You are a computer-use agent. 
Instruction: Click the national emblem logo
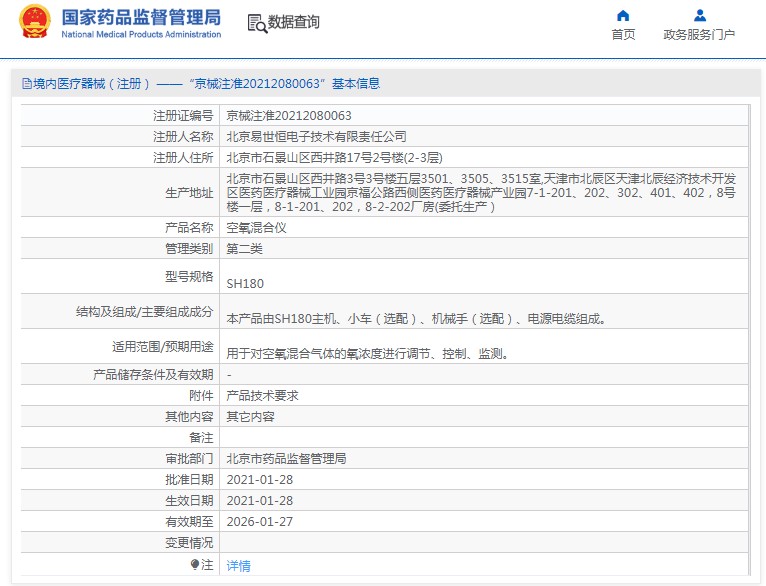(x=35, y=22)
